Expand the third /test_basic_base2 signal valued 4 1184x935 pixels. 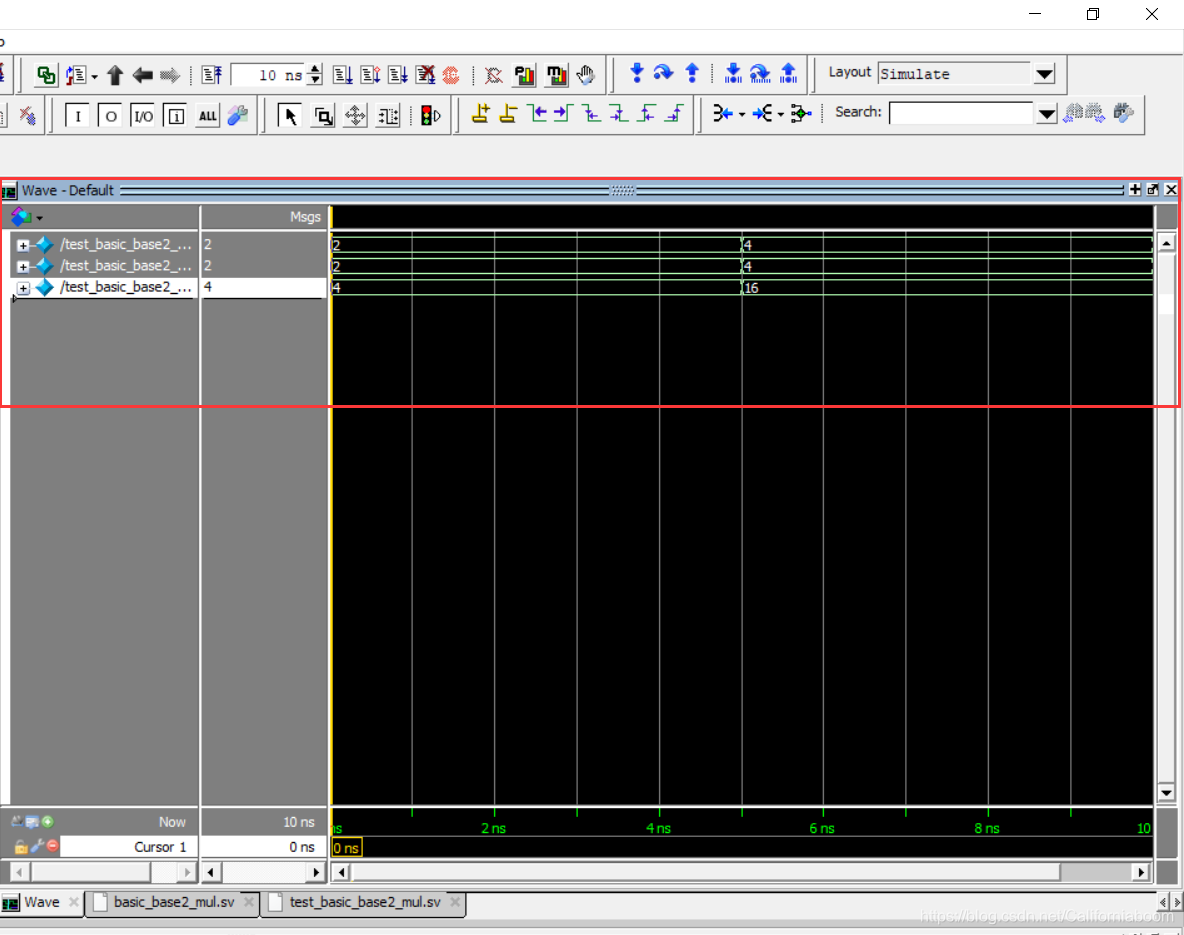23,288
